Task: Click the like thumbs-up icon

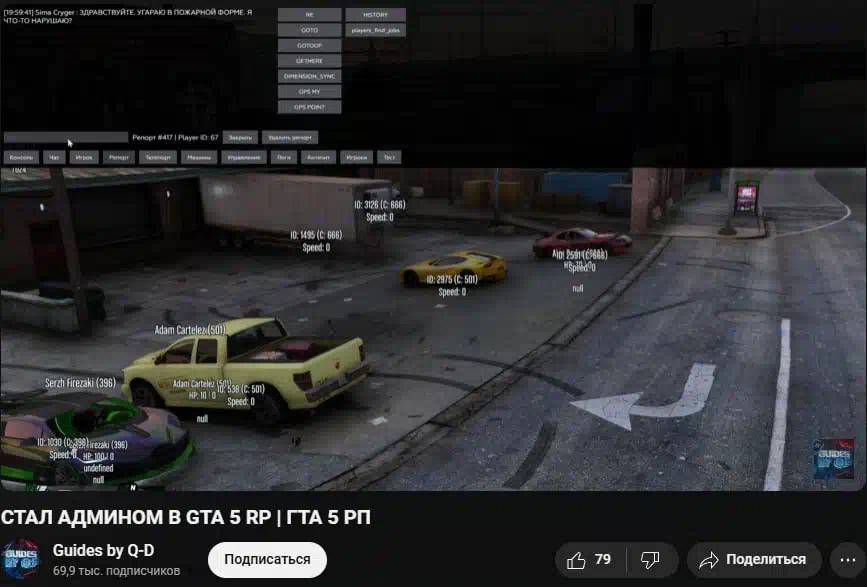Action: tap(576, 560)
